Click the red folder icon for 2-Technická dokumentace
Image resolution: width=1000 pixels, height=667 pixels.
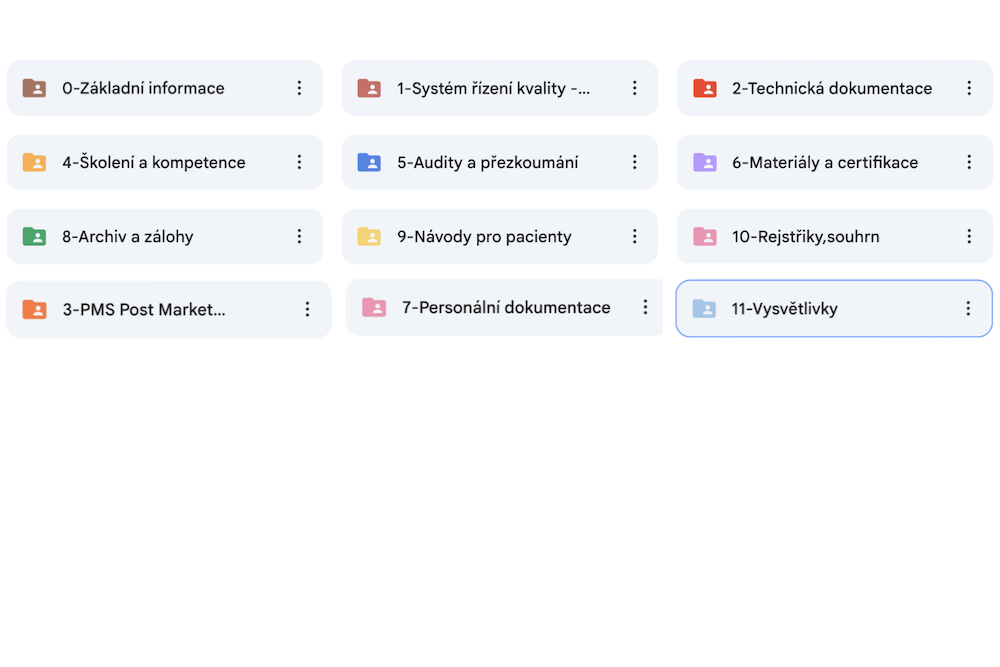point(705,88)
